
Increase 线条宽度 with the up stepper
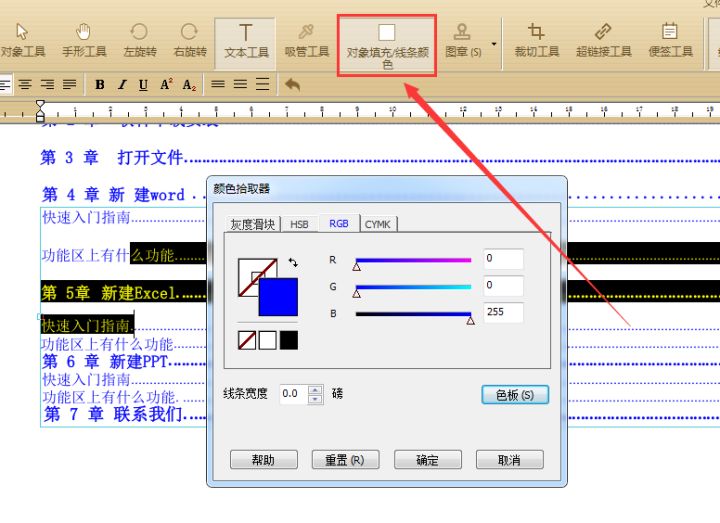(316, 389)
